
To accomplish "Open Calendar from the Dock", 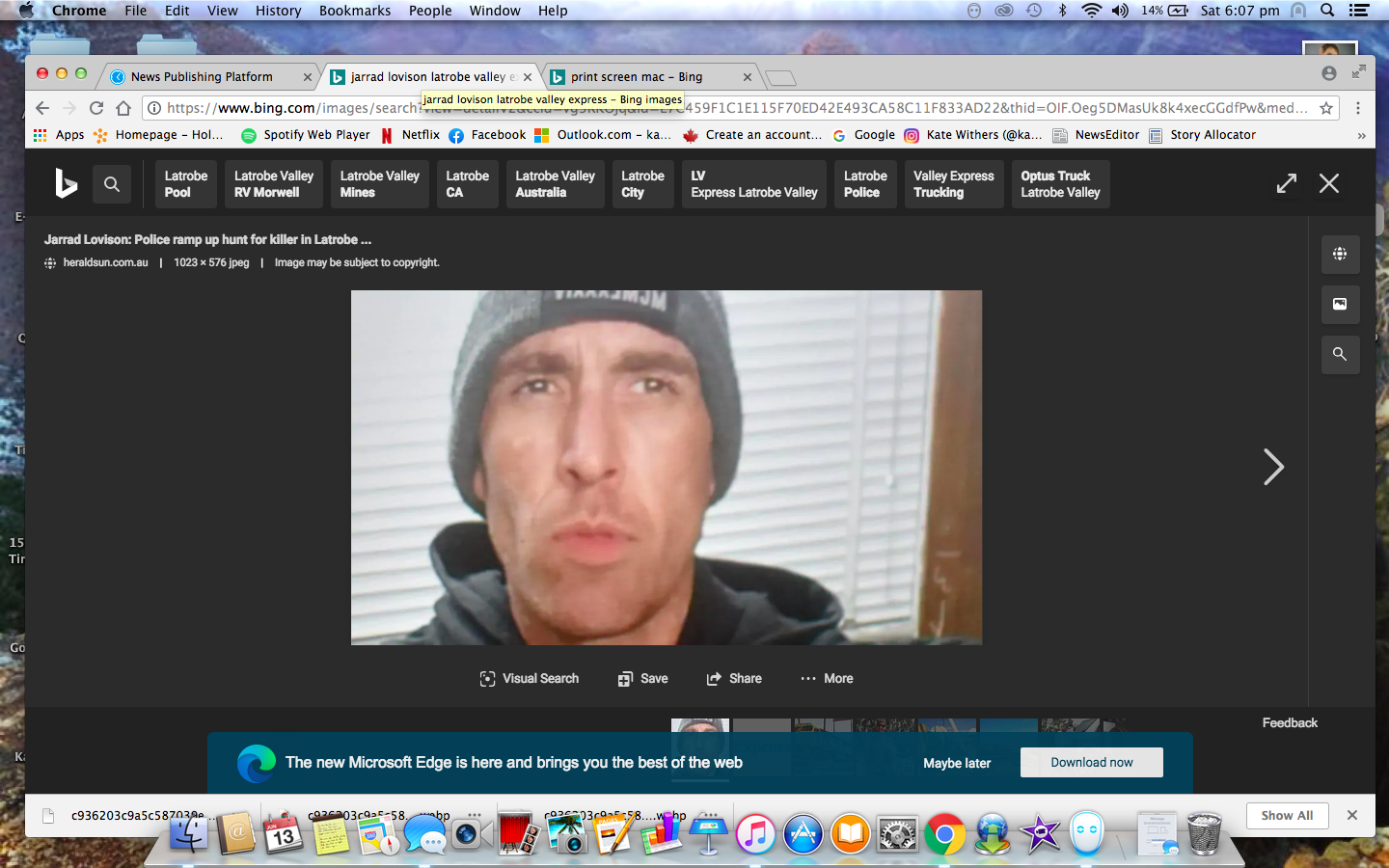I will (283, 832).
